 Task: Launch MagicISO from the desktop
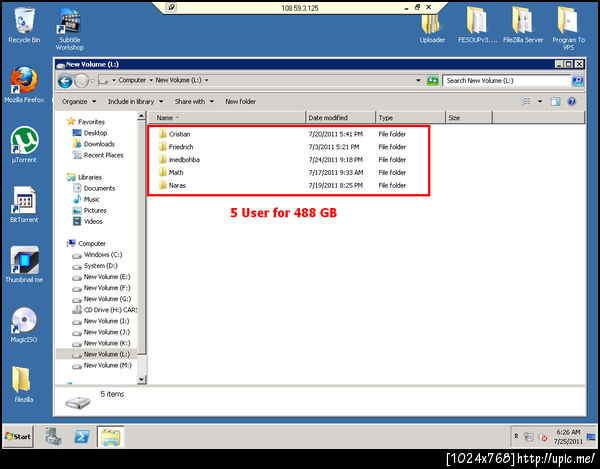click(24, 324)
